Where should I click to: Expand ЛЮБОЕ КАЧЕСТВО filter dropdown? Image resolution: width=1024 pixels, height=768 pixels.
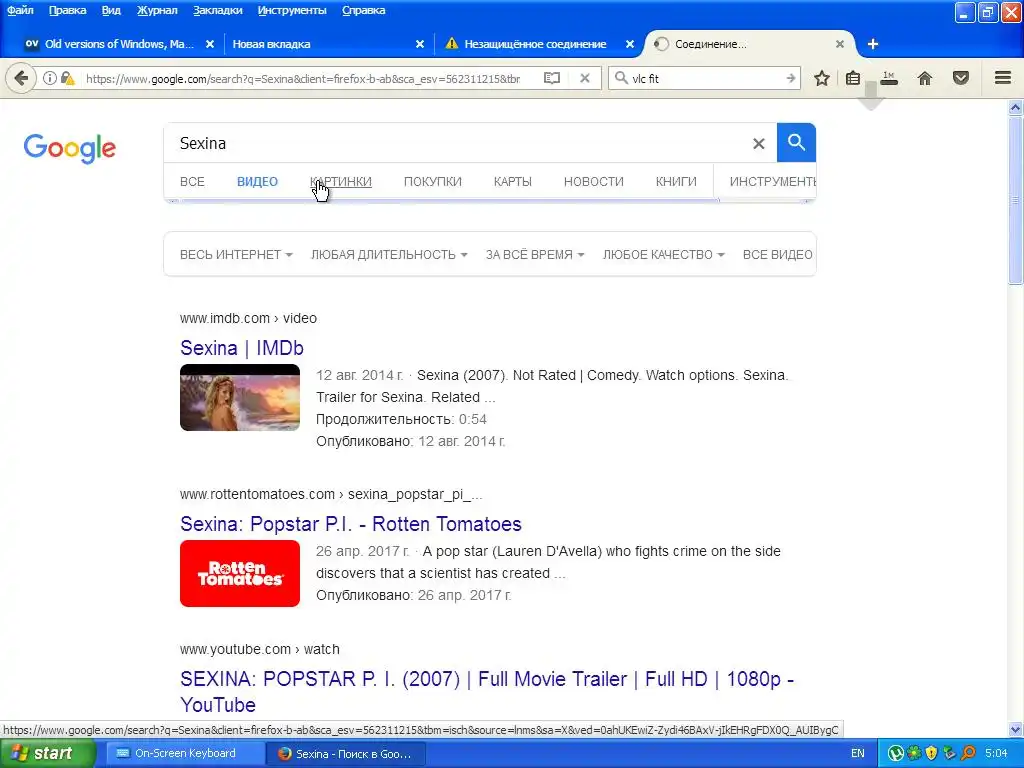[x=664, y=255]
